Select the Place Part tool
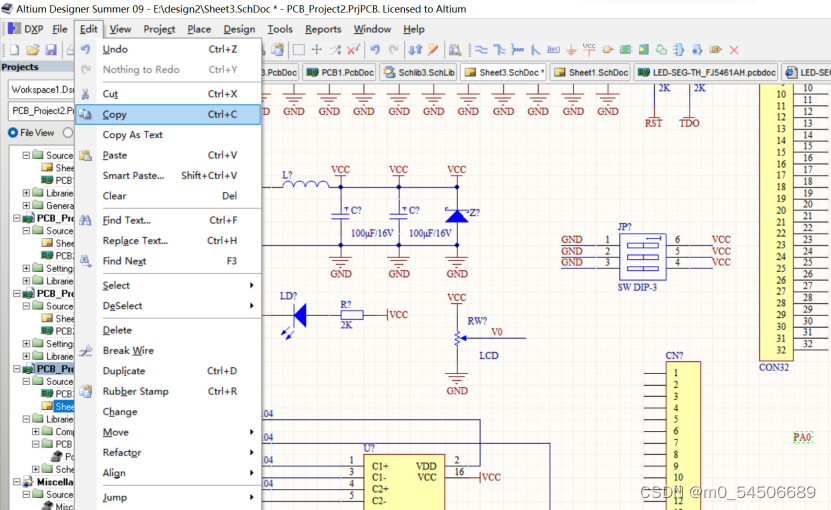This screenshot has height=510, width=831. point(607,50)
